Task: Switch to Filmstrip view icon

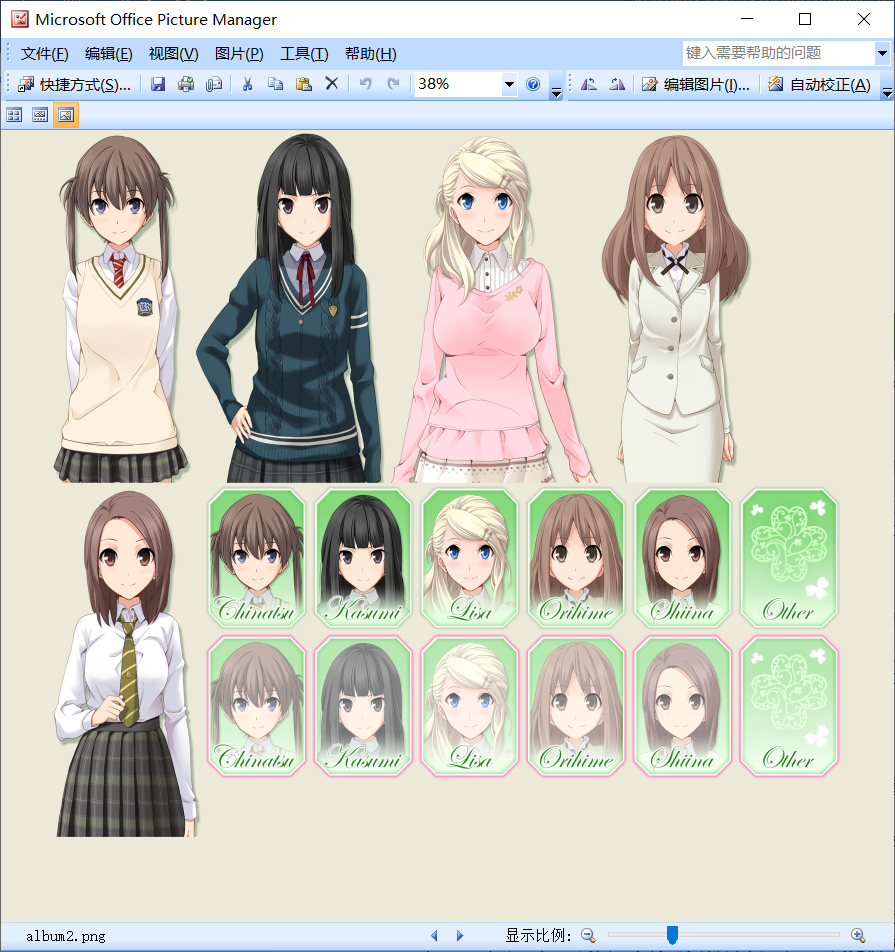Action: pyautogui.click(x=40, y=115)
